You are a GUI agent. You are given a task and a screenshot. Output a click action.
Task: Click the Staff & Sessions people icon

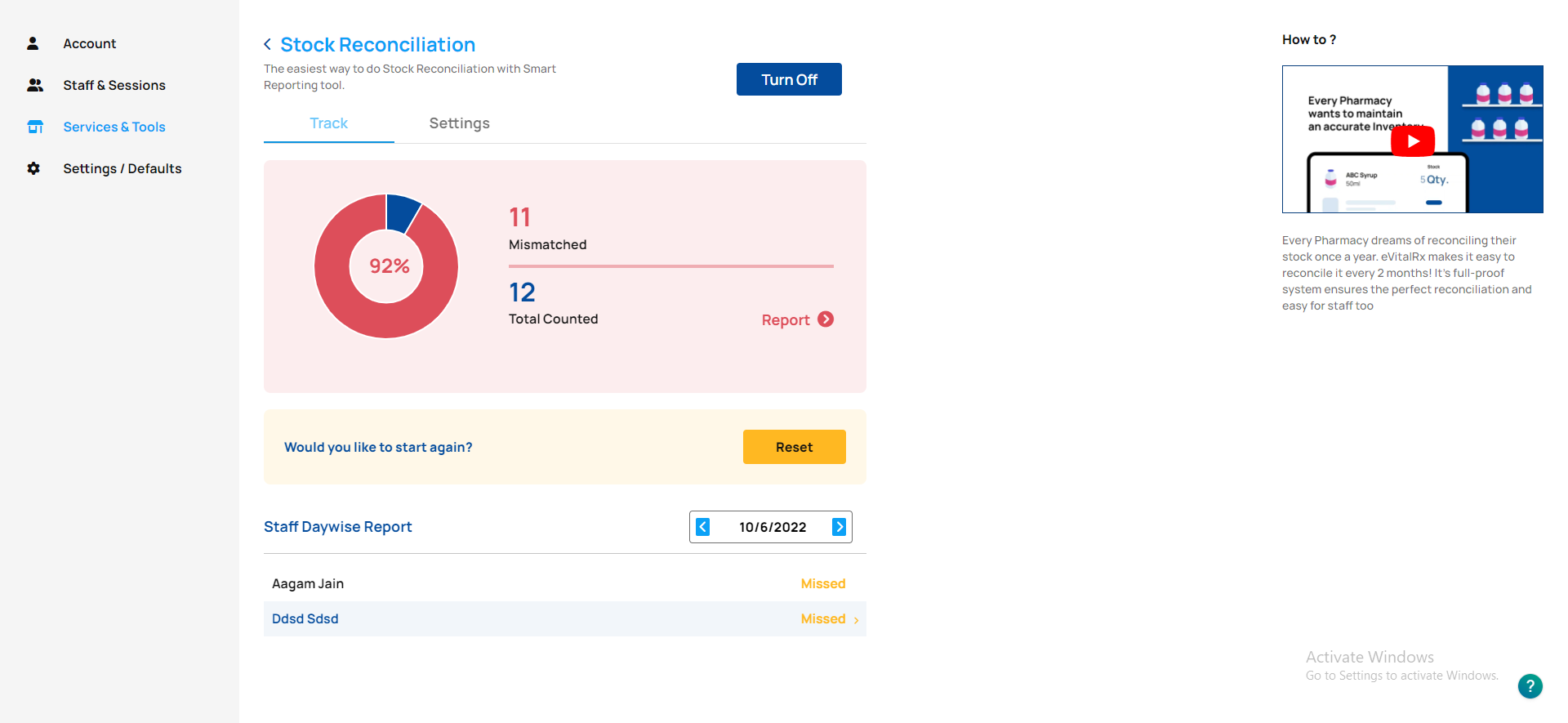pos(34,85)
